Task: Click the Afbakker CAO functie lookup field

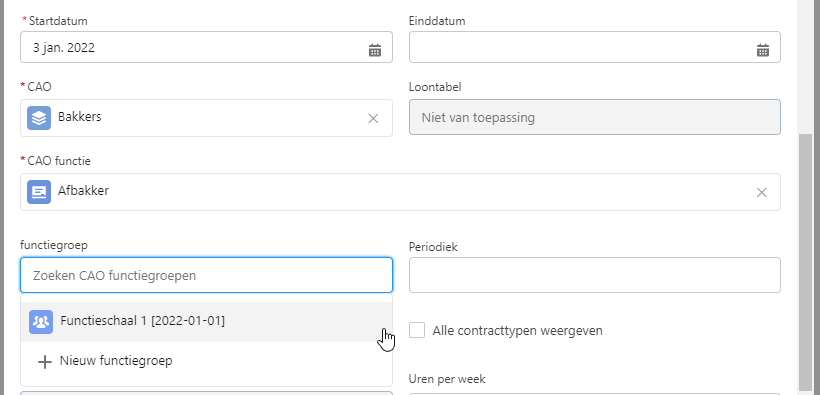Action: pyautogui.click(x=400, y=192)
